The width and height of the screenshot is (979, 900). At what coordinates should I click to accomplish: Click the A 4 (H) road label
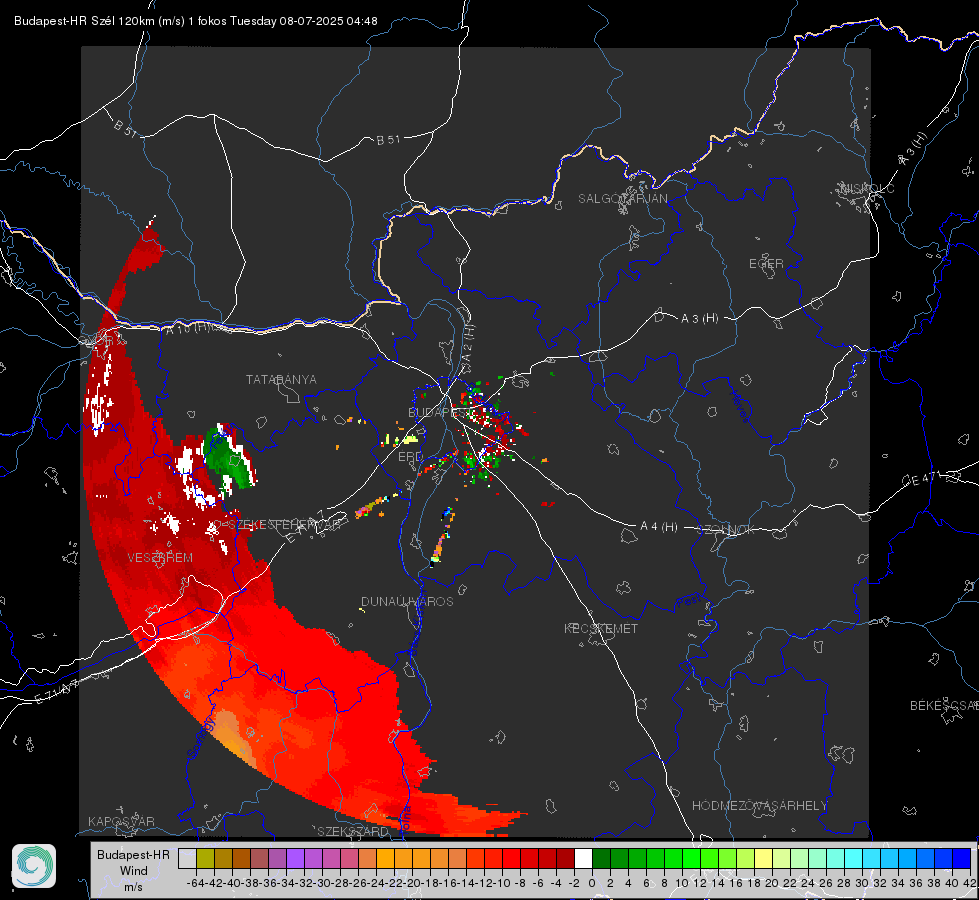point(659,527)
